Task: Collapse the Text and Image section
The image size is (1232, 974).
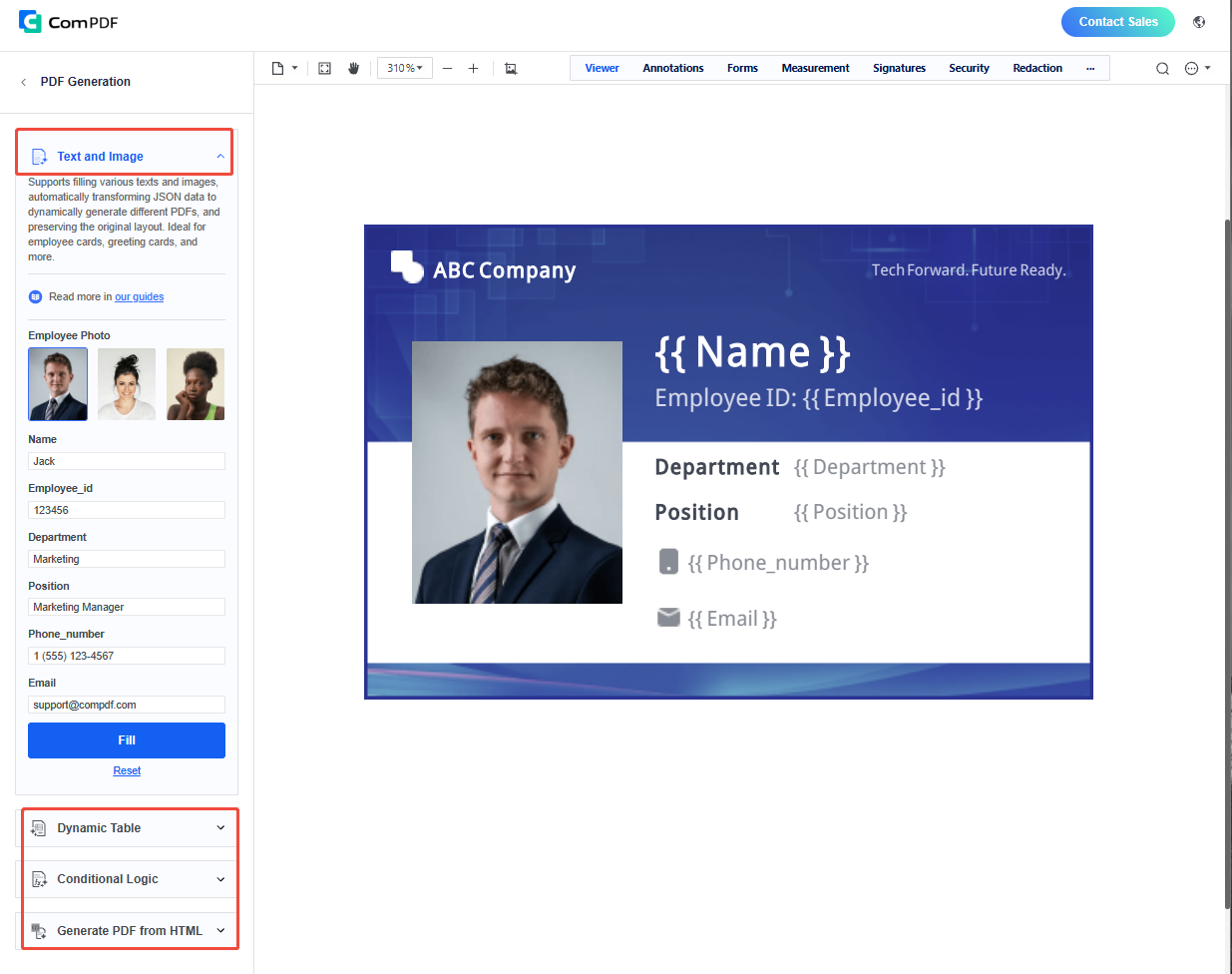Action: coord(220,157)
